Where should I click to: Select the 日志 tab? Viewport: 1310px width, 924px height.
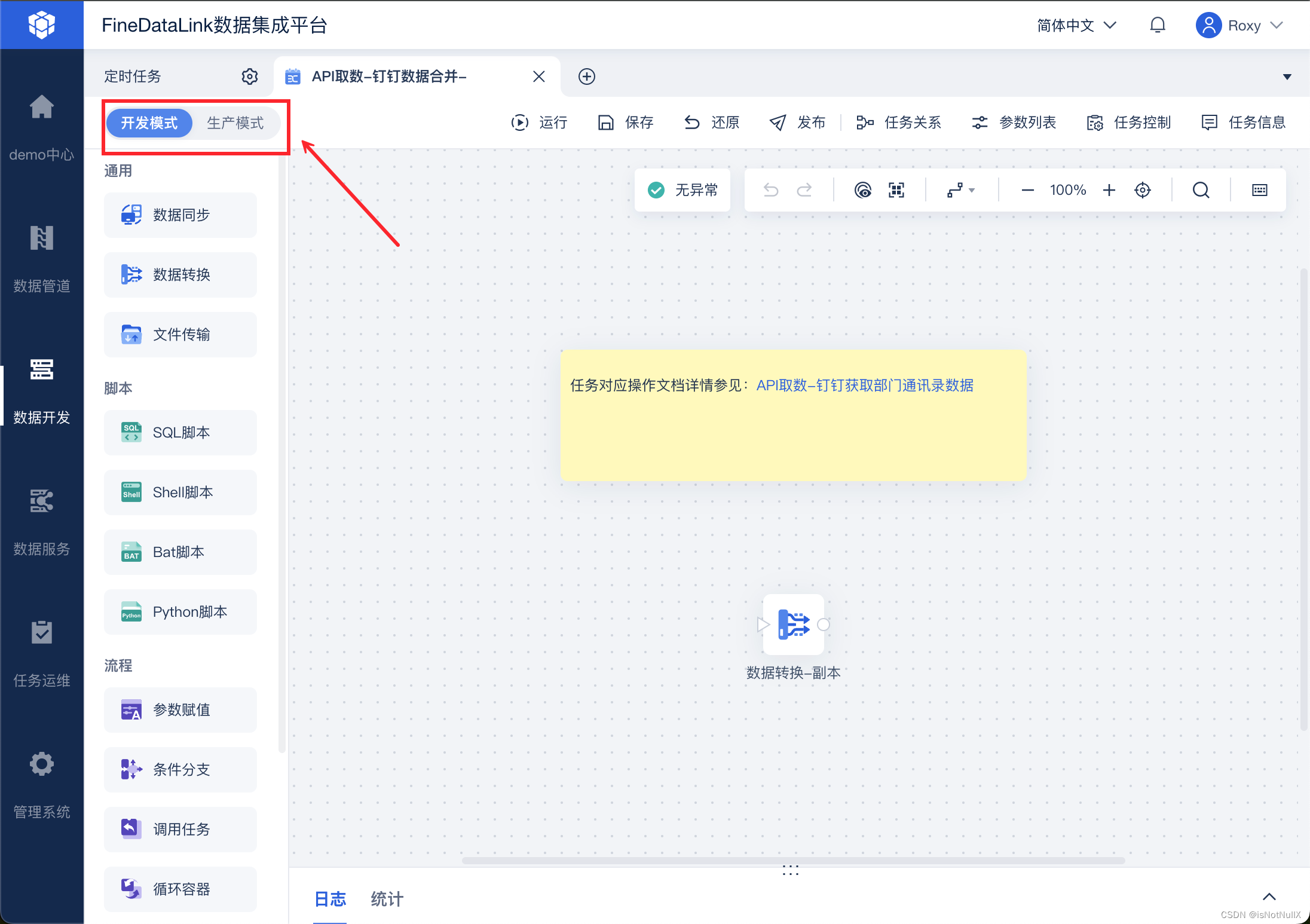coord(330,898)
